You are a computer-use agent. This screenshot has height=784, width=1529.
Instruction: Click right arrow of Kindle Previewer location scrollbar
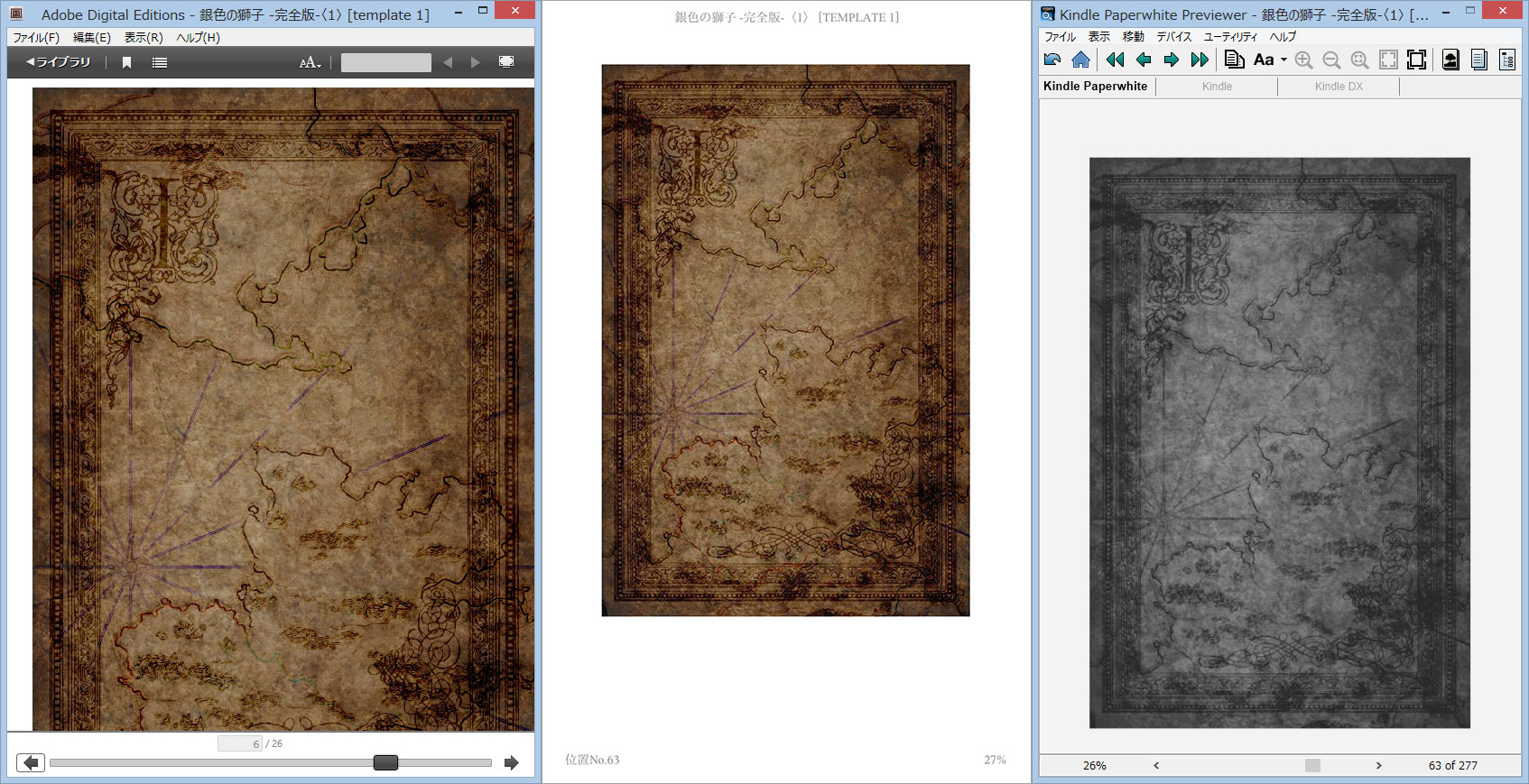pos(1378,765)
